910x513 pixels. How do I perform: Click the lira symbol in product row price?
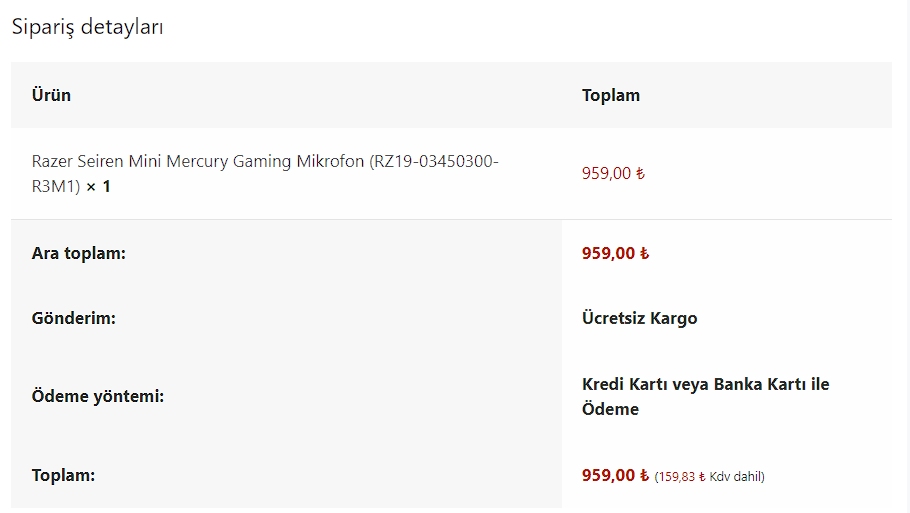pyautogui.click(x=641, y=173)
